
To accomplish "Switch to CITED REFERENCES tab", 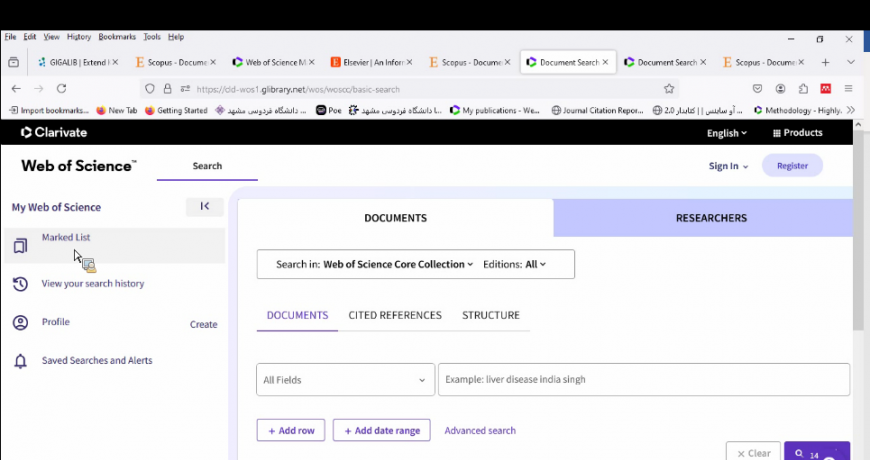I will tap(395, 315).
